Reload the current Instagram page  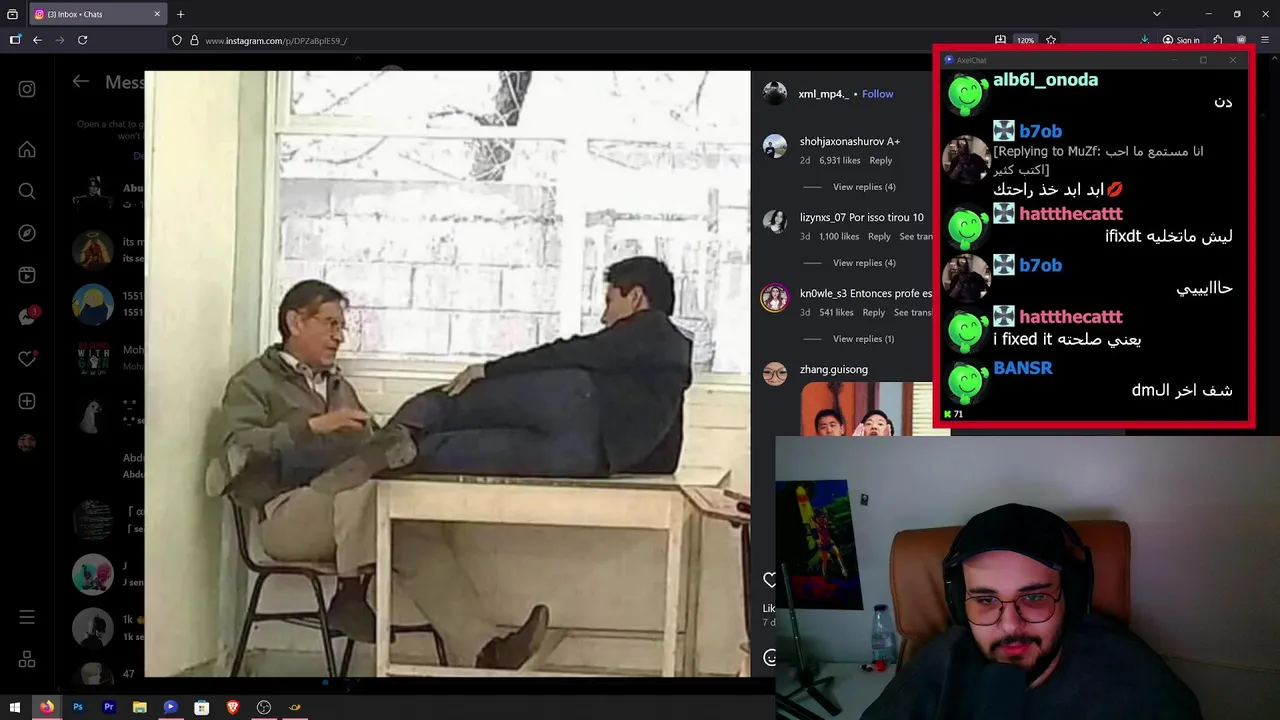[x=83, y=40]
